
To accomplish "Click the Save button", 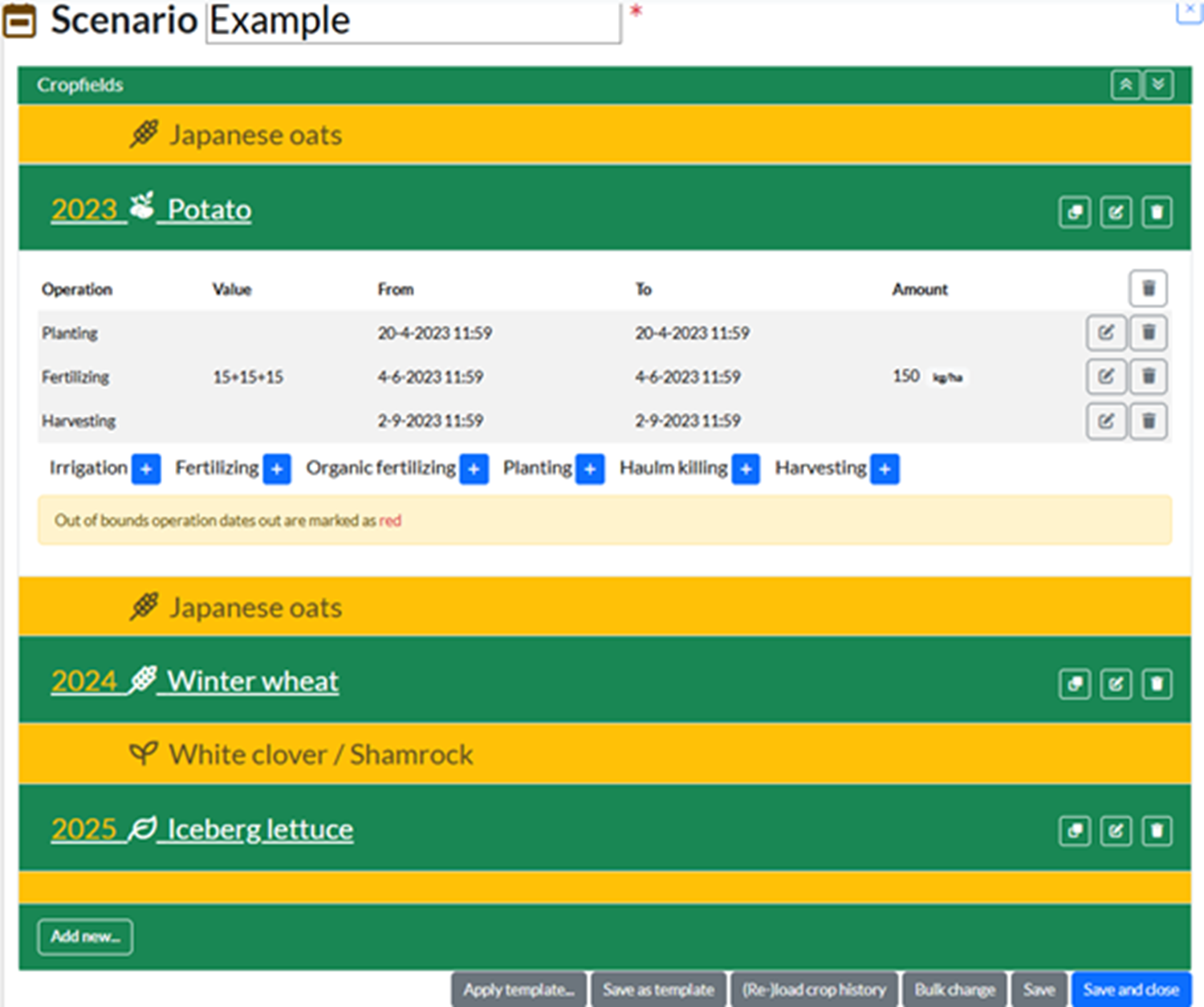I will [x=1039, y=989].
